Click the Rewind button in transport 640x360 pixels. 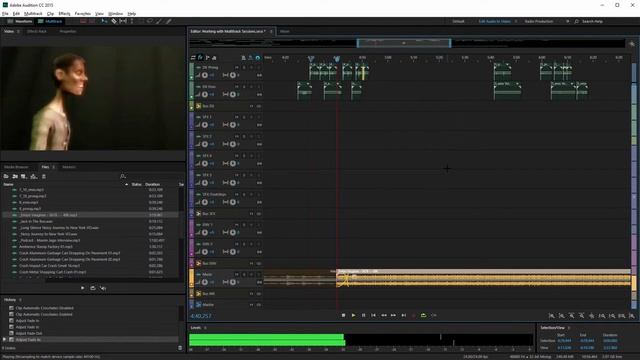[384, 315]
